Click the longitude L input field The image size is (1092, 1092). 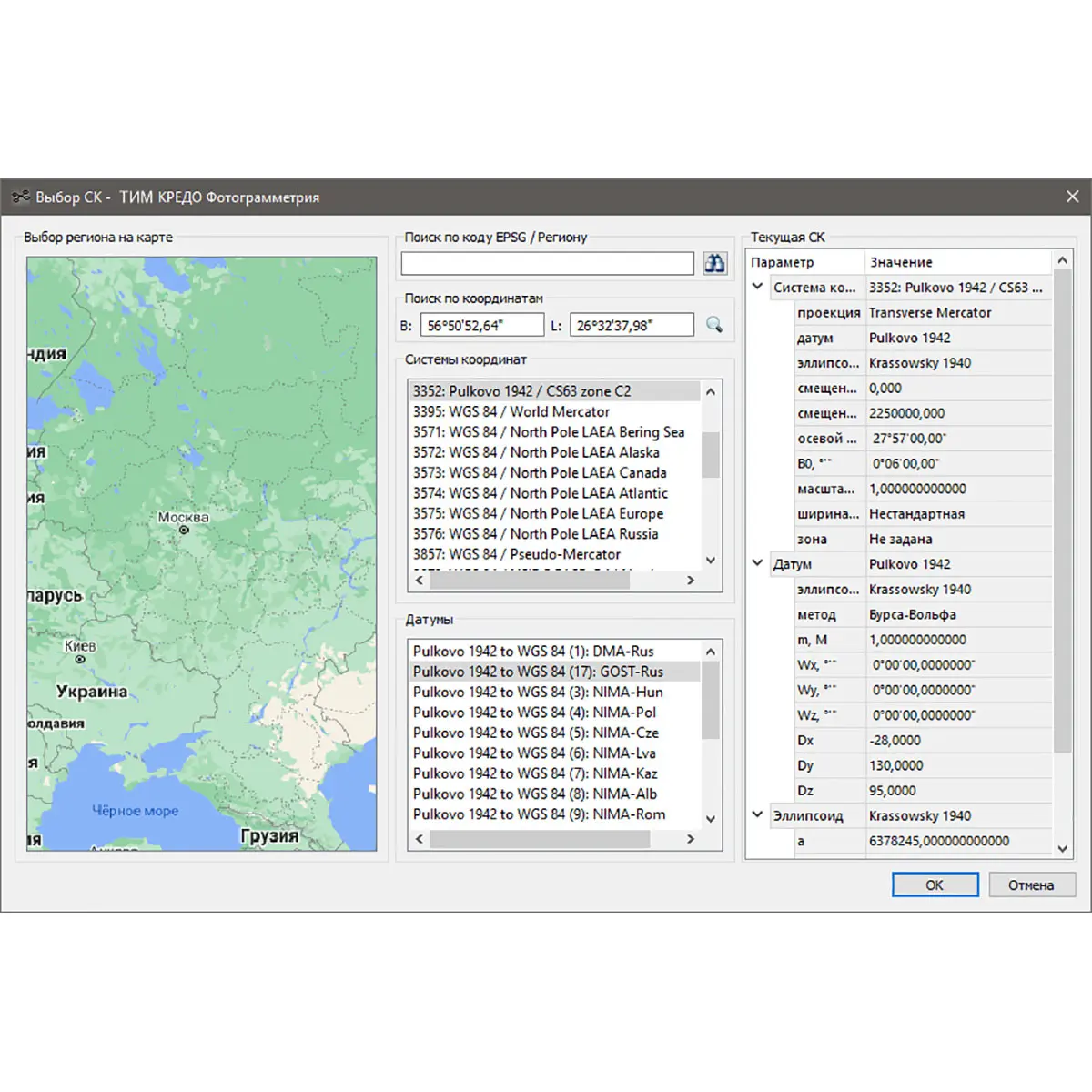pyautogui.click(x=631, y=325)
